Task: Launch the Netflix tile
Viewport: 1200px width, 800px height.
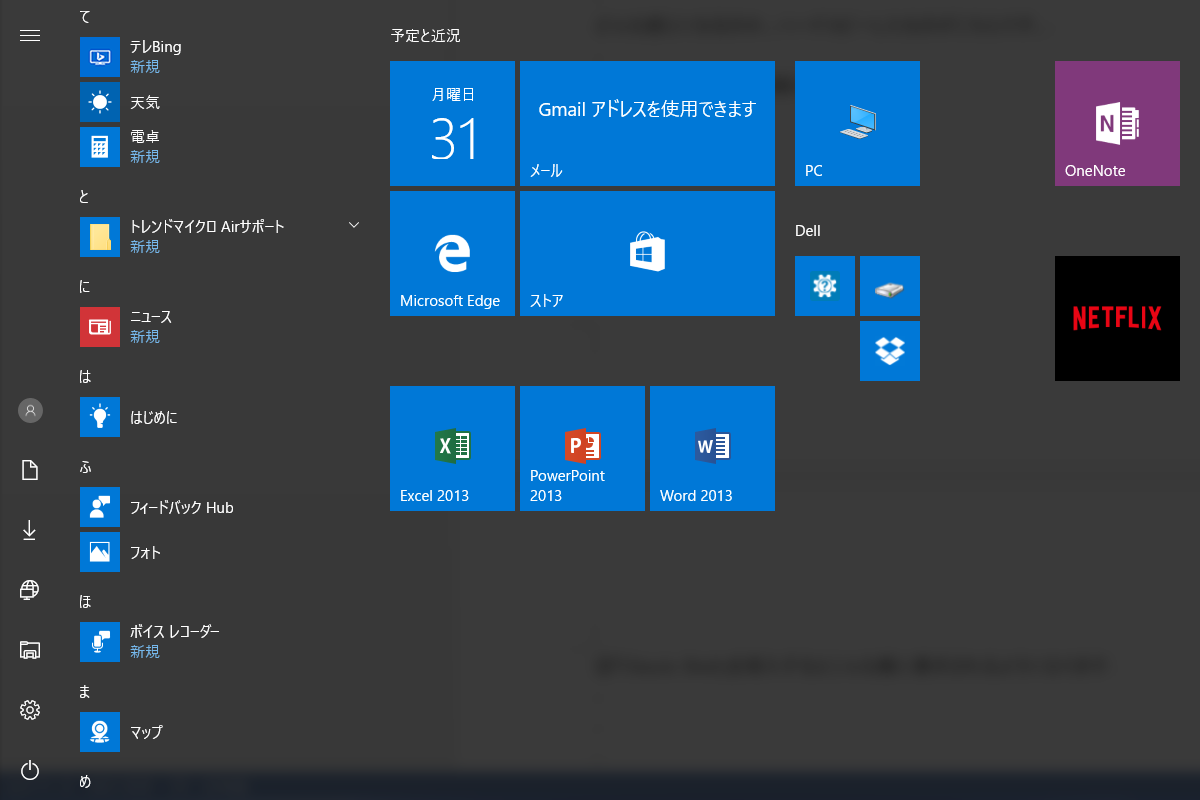Action: click(x=1117, y=318)
